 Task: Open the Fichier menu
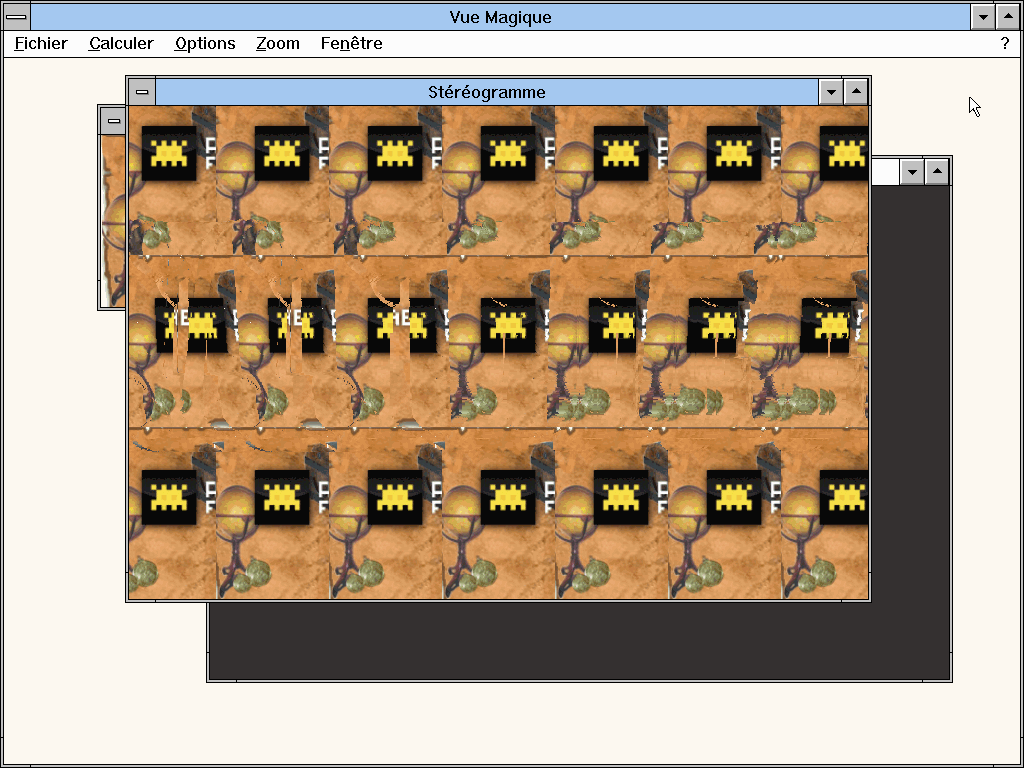(x=40, y=44)
